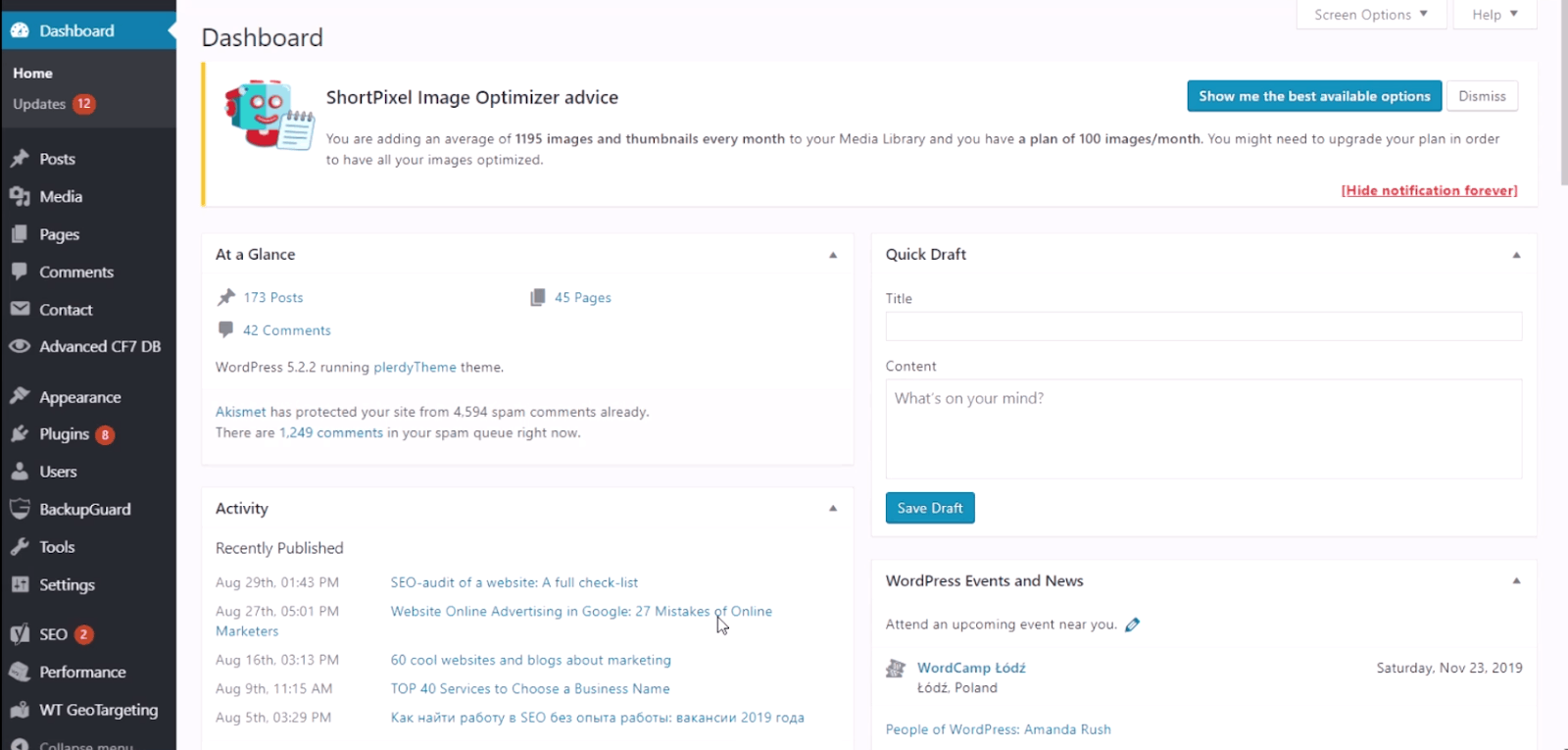
Task: Click Show me the best available options
Action: point(1314,96)
